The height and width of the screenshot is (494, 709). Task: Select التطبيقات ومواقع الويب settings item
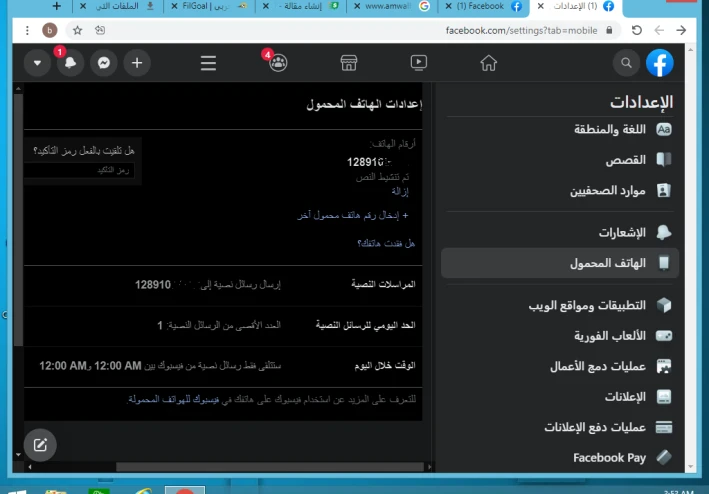[x=560, y=305]
